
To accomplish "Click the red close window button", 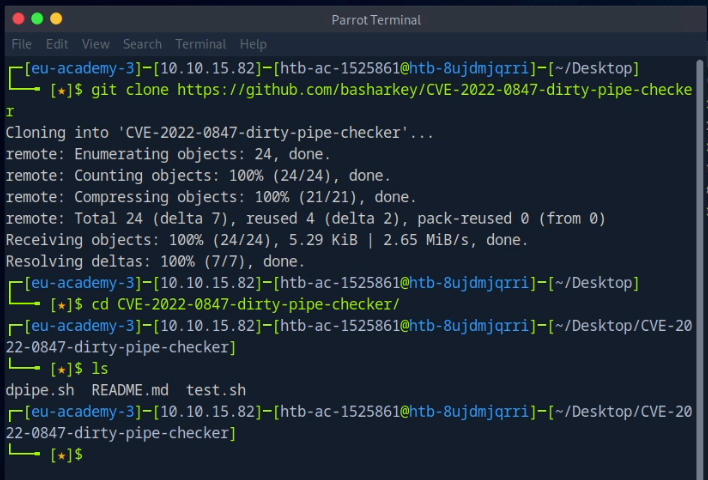I will click(x=18, y=19).
